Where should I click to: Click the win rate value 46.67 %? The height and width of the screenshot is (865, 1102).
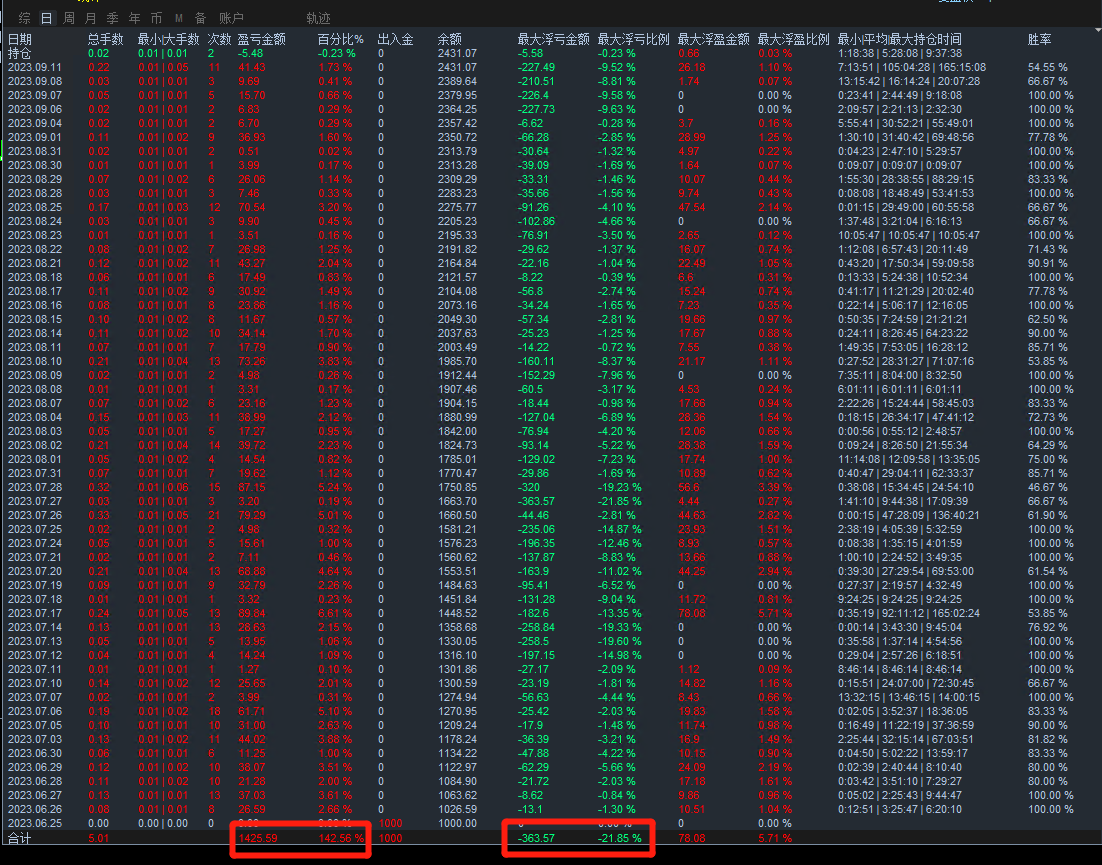(1047, 488)
